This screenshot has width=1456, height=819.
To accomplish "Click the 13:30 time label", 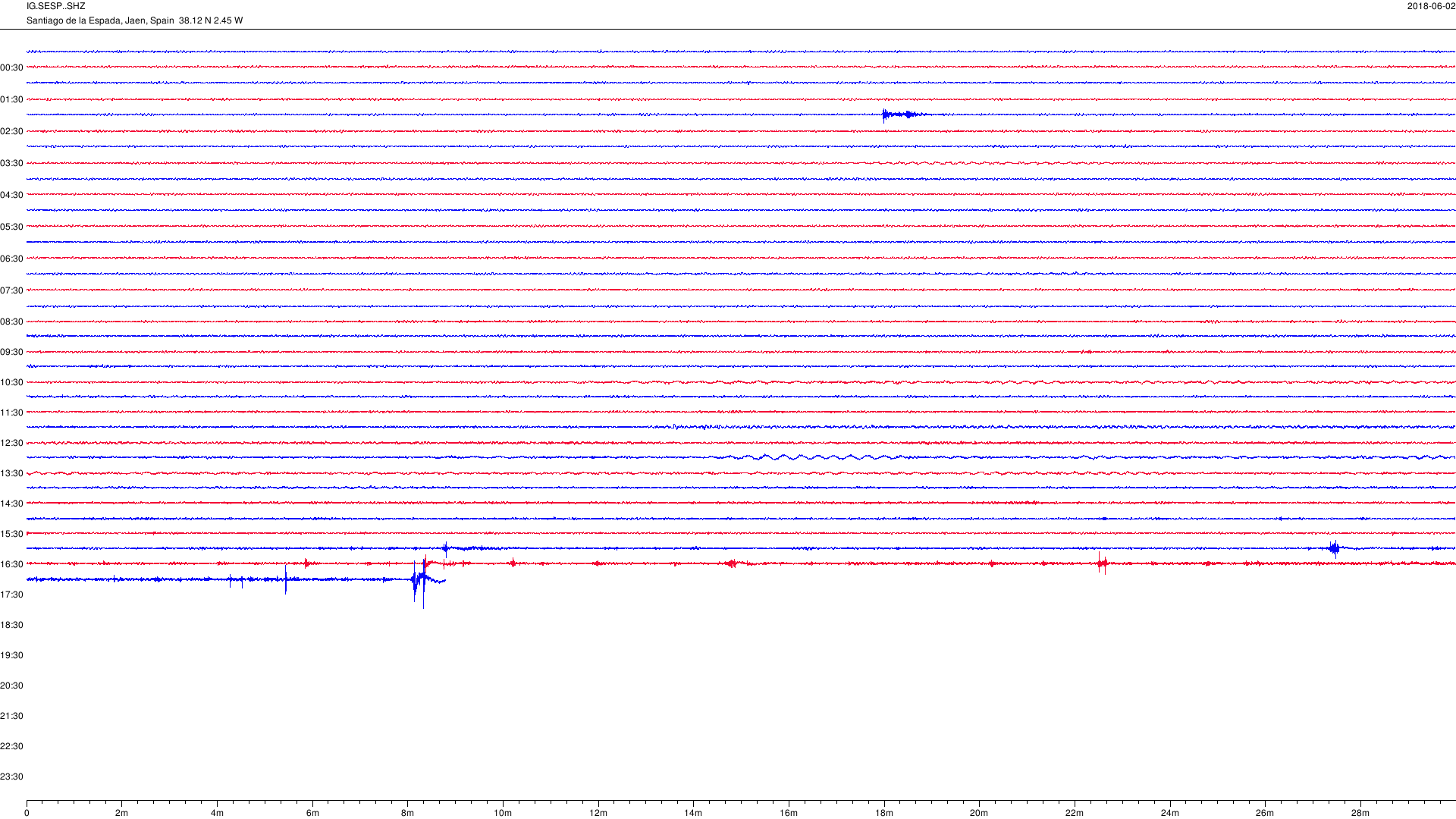I will [11, 473].
